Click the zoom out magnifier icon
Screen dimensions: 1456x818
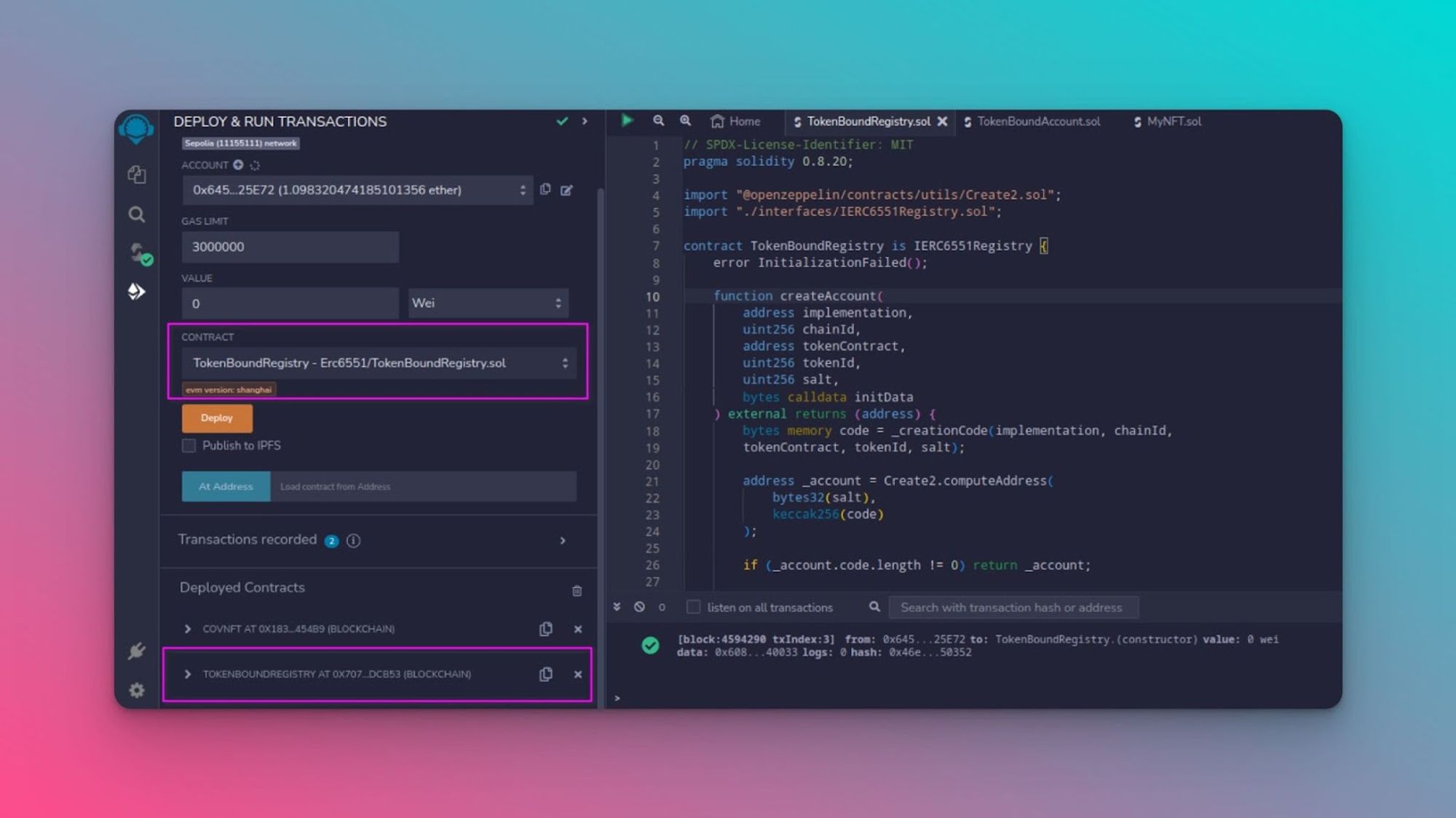tap(658, 121)
